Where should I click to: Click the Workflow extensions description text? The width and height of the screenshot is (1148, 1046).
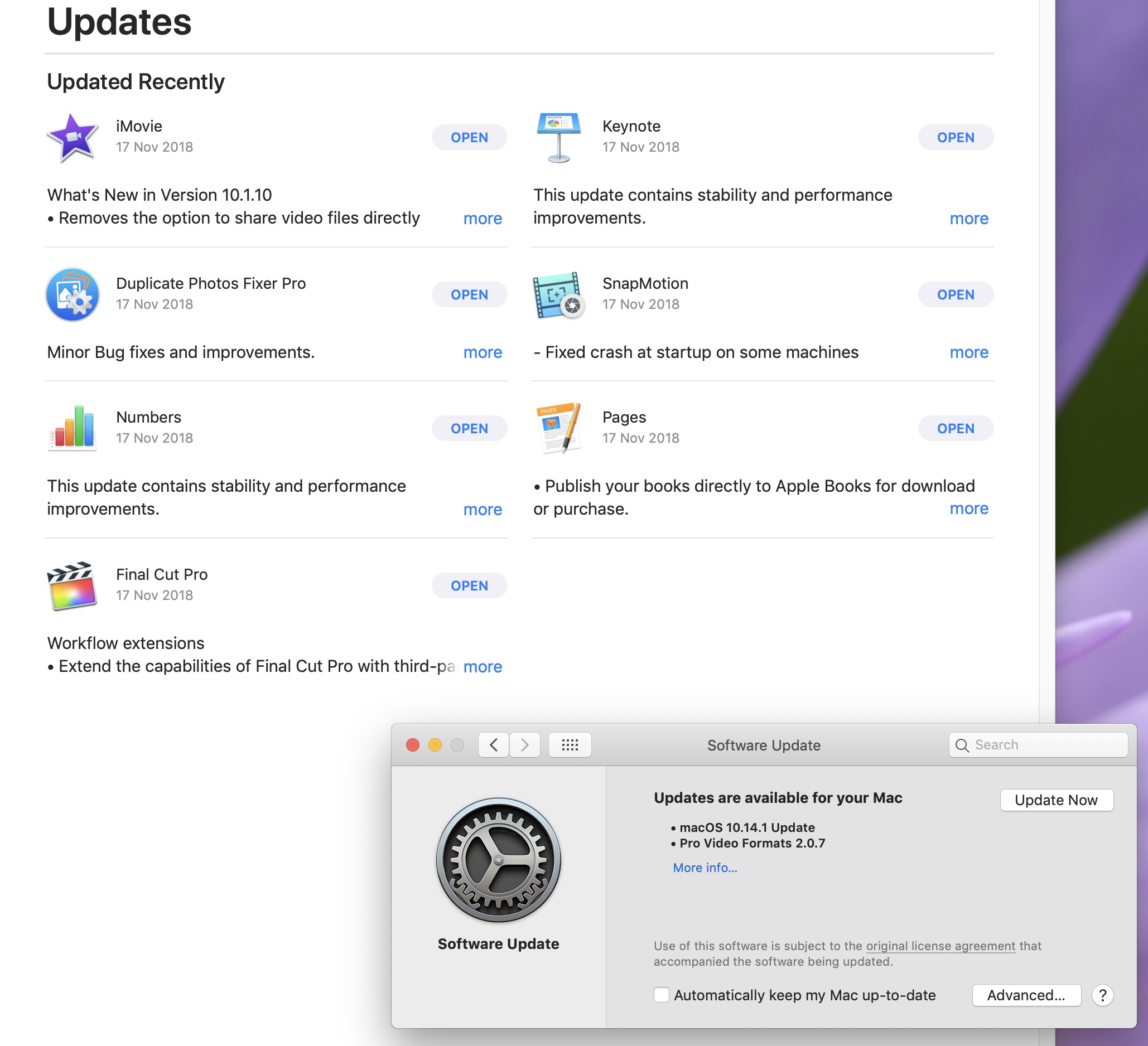pyautogui.click(x=126, y=642)
